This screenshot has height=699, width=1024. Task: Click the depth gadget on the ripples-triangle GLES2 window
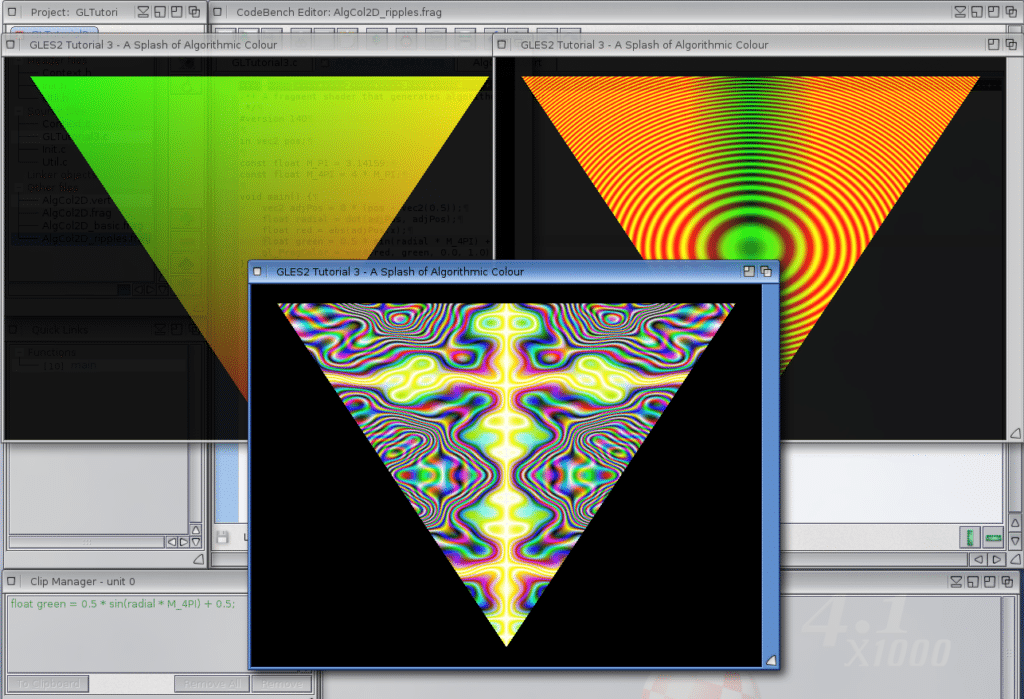point(1011,44)
